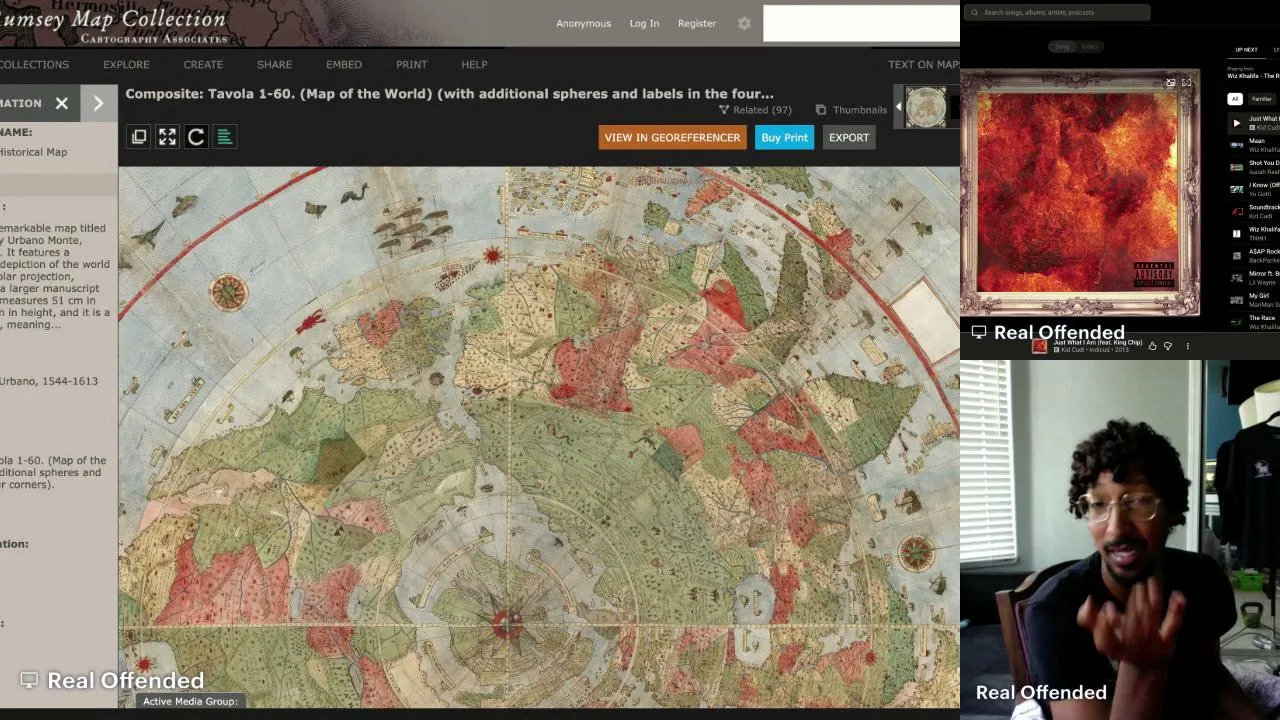
Task: Select the Familiar filter chip in the queue
Action: tap(1262, 99)
